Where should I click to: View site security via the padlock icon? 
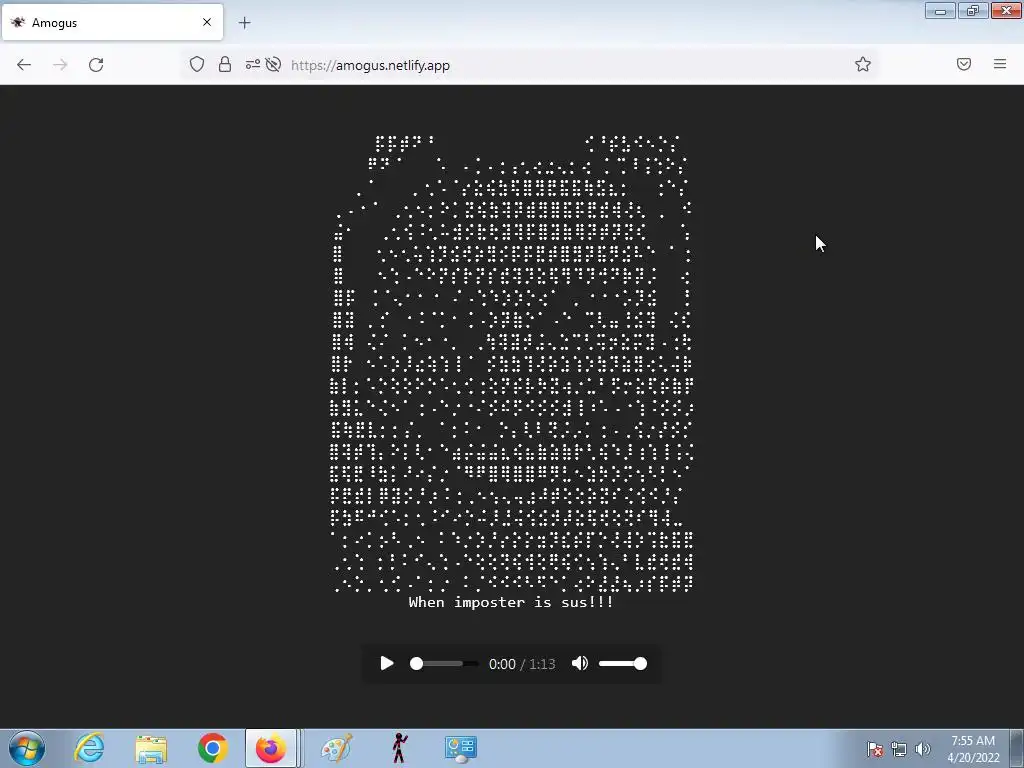pos(225,64)
